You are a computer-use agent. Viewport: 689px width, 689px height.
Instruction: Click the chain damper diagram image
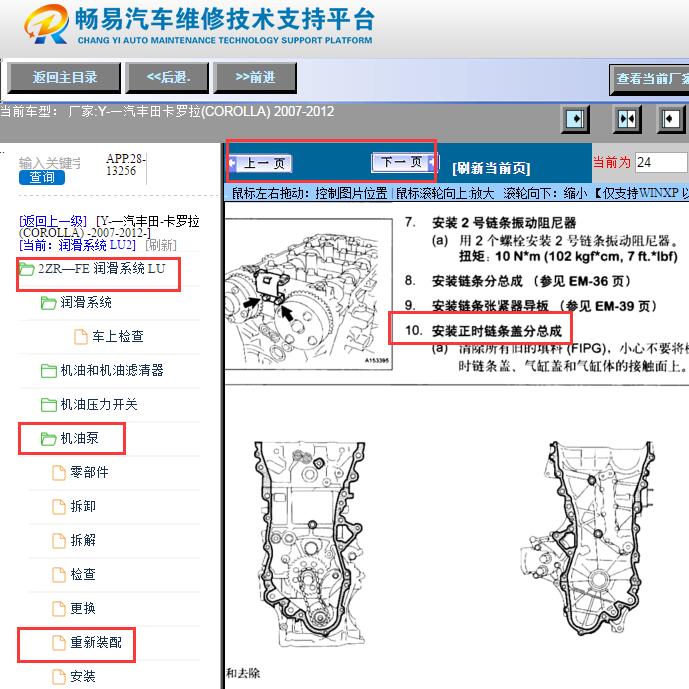pyautogui.click(x=309, y=294)
